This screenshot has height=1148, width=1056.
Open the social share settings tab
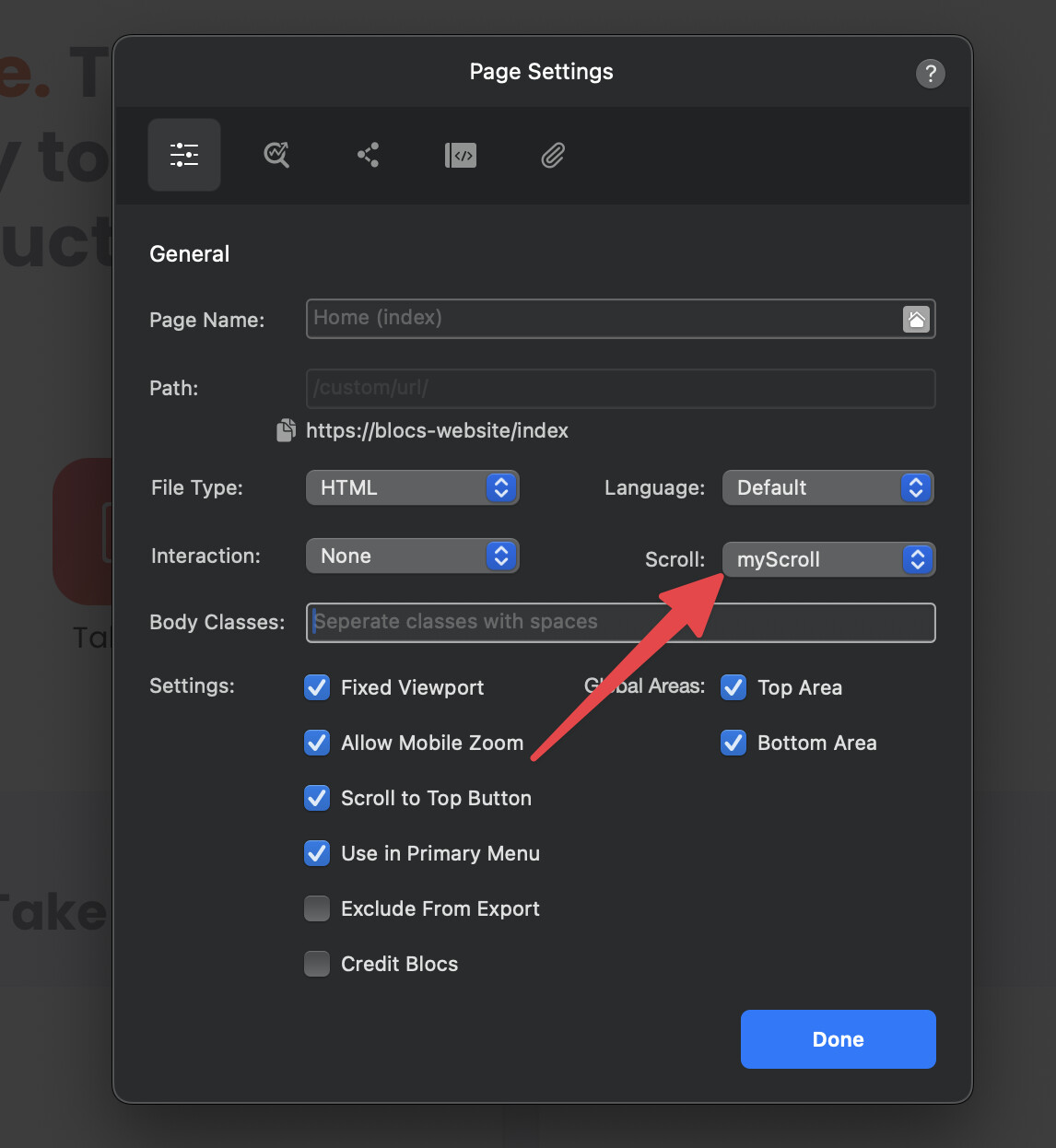369,155
